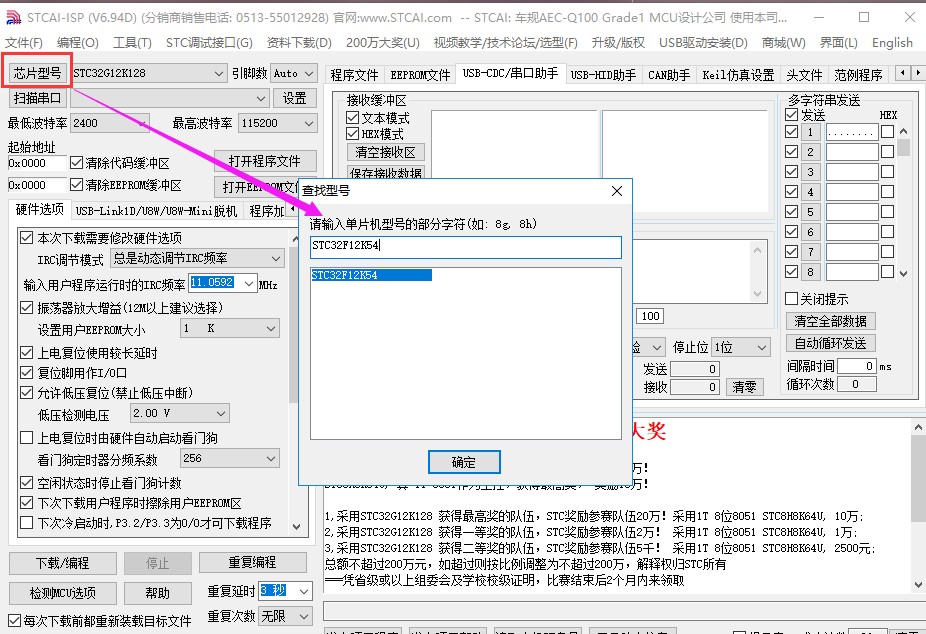Enable 上电复位时由硬件自动启动看门狗 checkbox

pyautogui.click(x=27, y=437)
